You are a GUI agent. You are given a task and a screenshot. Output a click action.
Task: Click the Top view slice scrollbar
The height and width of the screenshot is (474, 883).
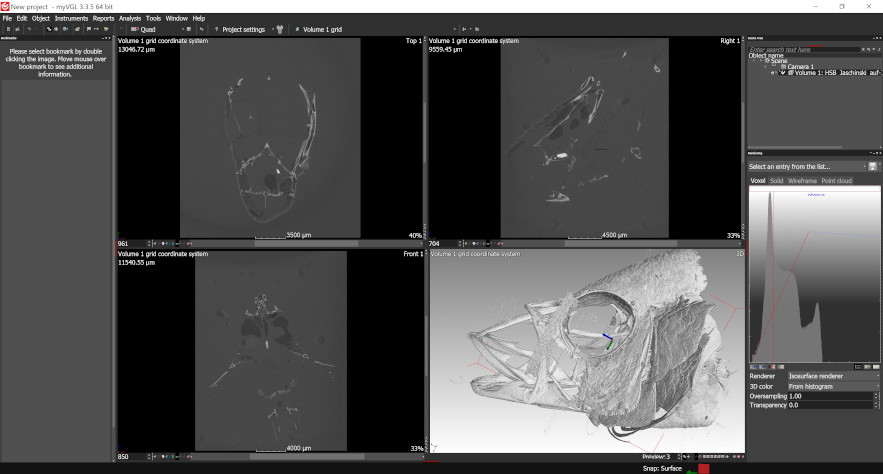point(306,244)
